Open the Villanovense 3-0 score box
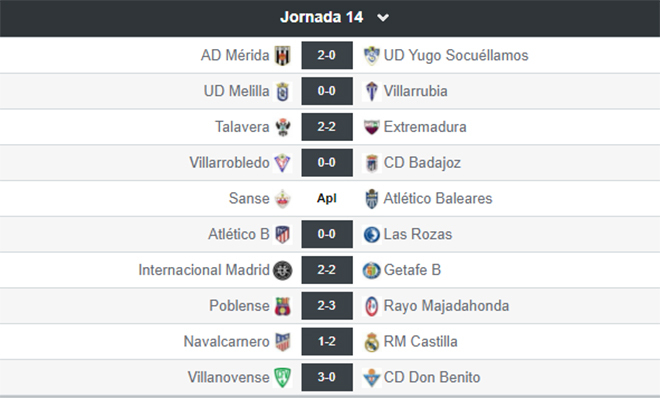The width and height of the screenshot is (660, 398). [x=327, y=377]
